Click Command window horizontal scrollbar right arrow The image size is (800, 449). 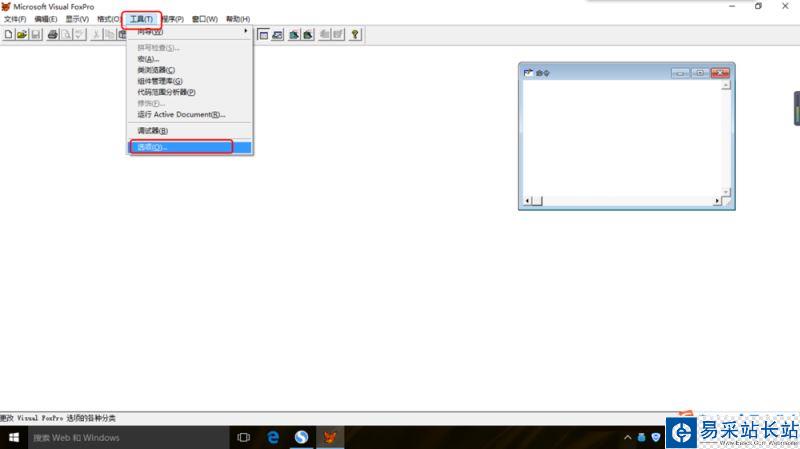point(716,201)
